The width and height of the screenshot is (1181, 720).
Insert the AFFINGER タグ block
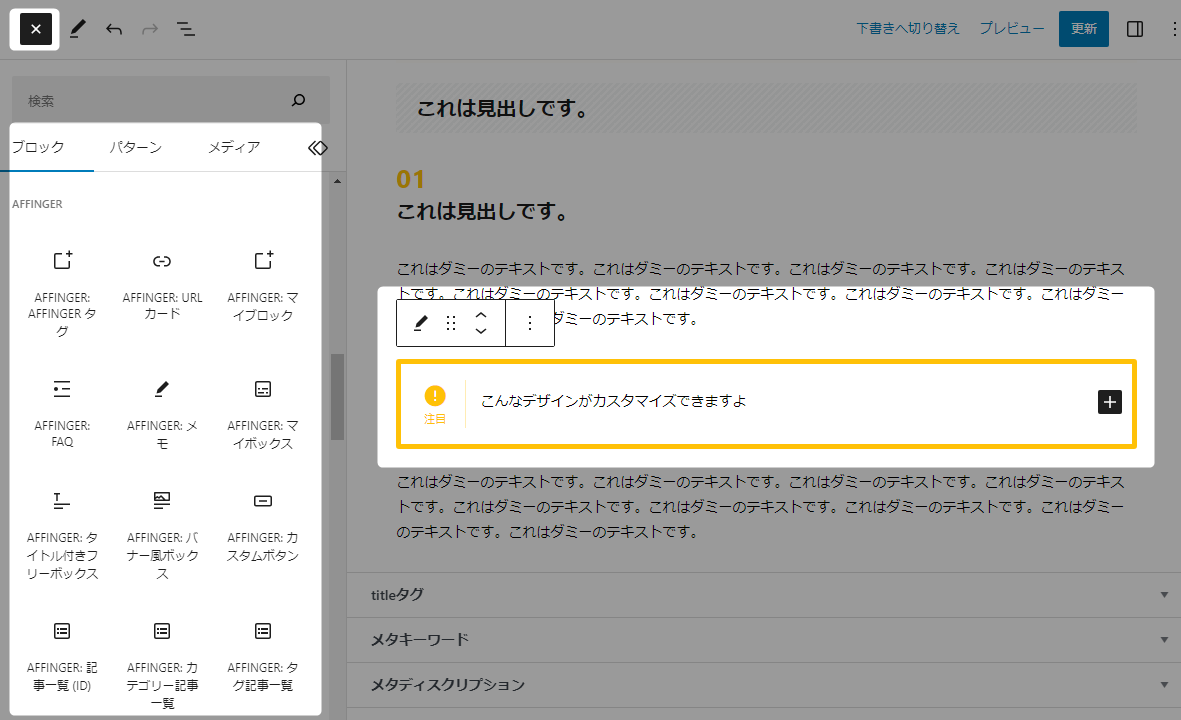(63, 294)
